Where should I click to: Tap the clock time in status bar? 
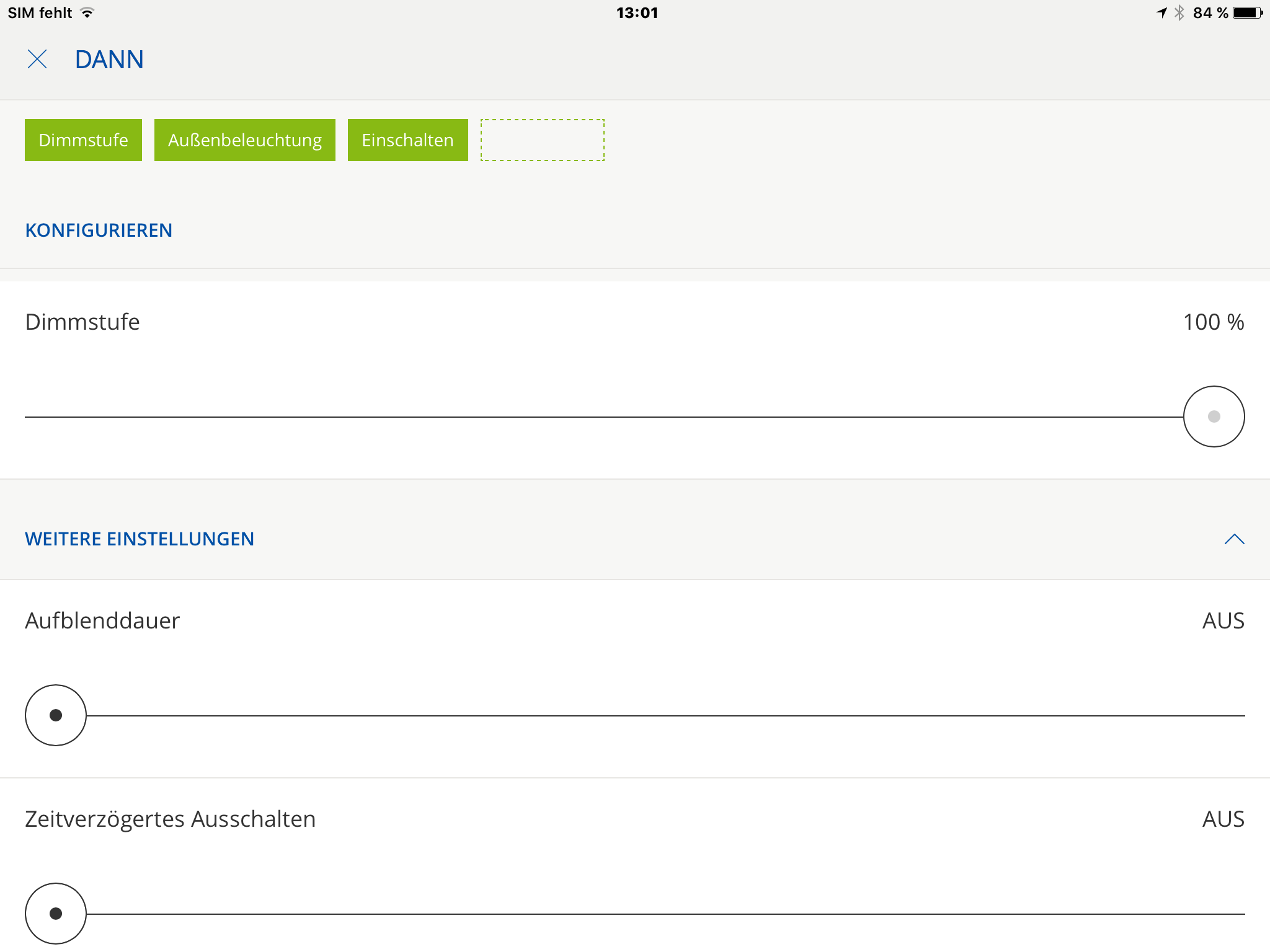click(x=637, y=13)
